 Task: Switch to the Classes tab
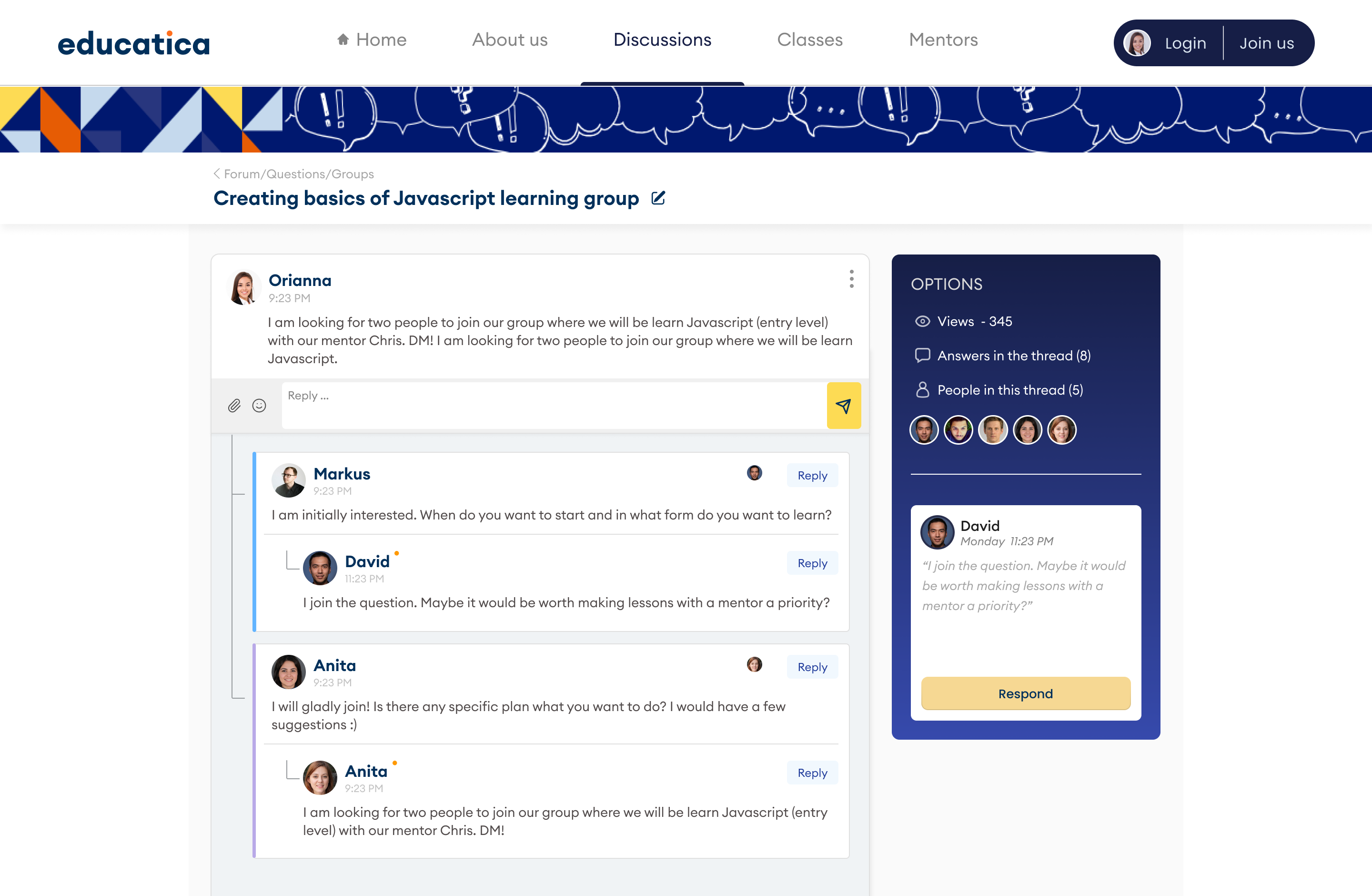(x=809, y=40)
